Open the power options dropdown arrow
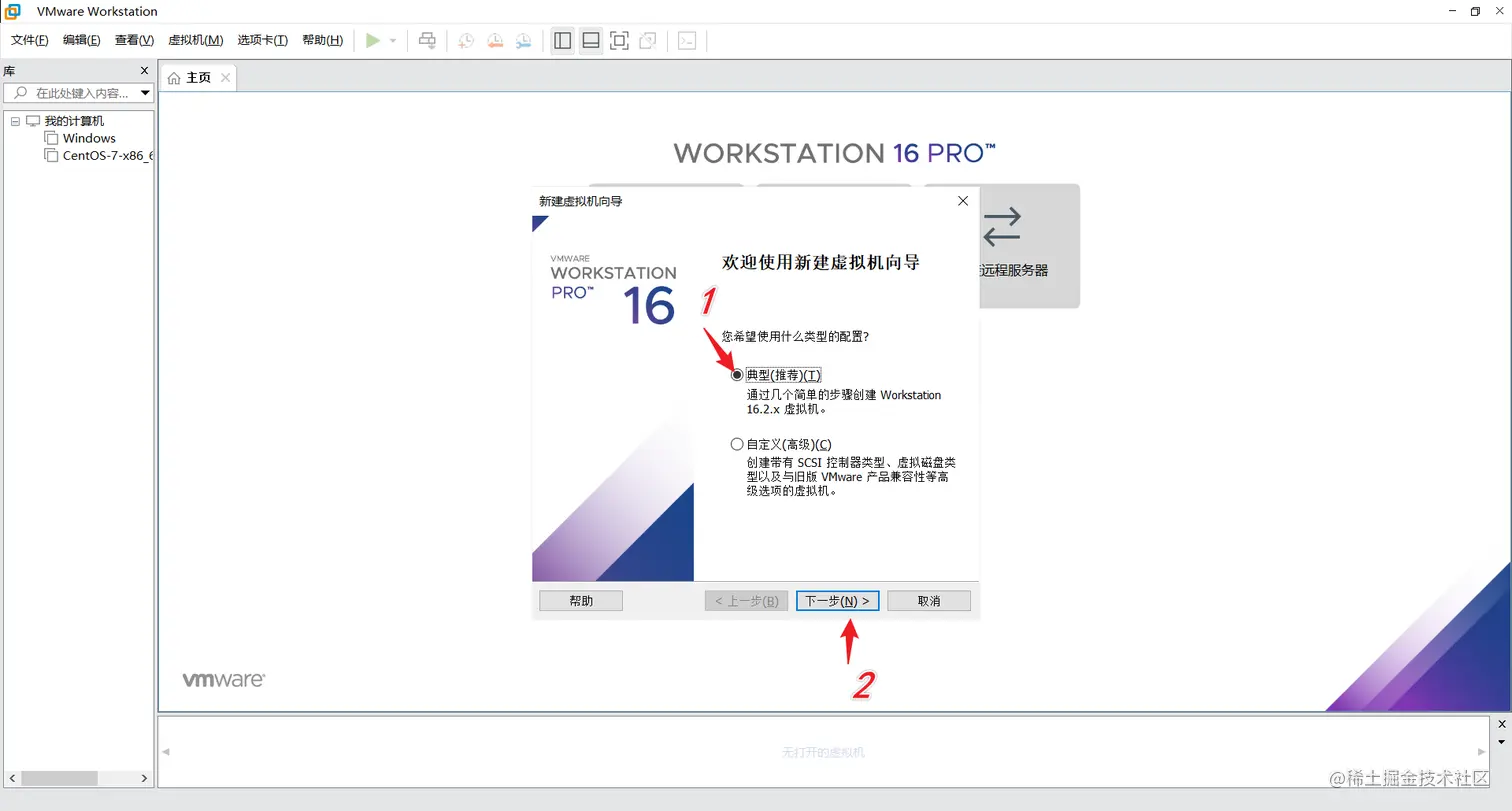The height and width of the screenshot is (811, 1512). click(393, 41)
